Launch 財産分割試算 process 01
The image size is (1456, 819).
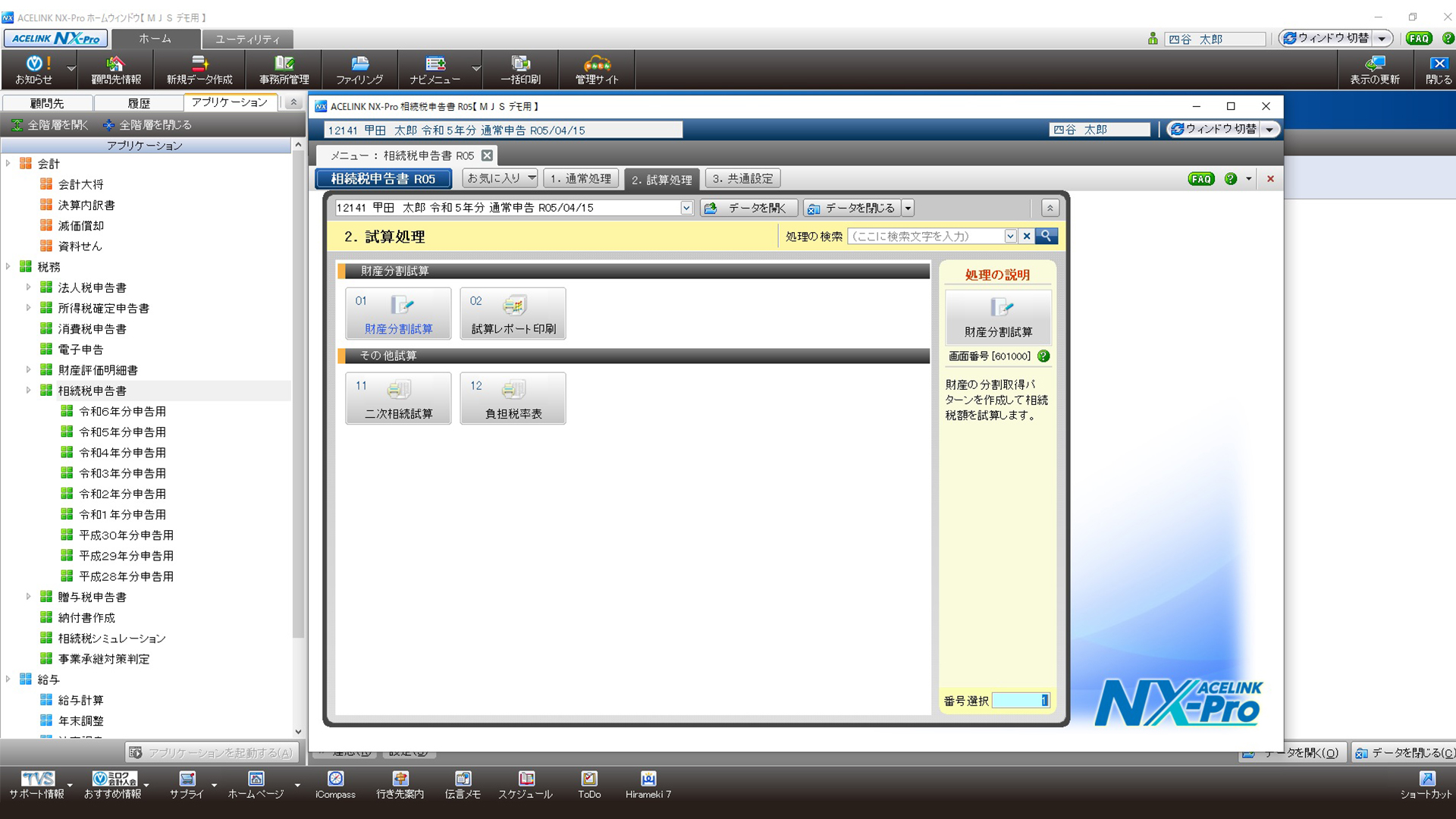(x=398, y=313)
